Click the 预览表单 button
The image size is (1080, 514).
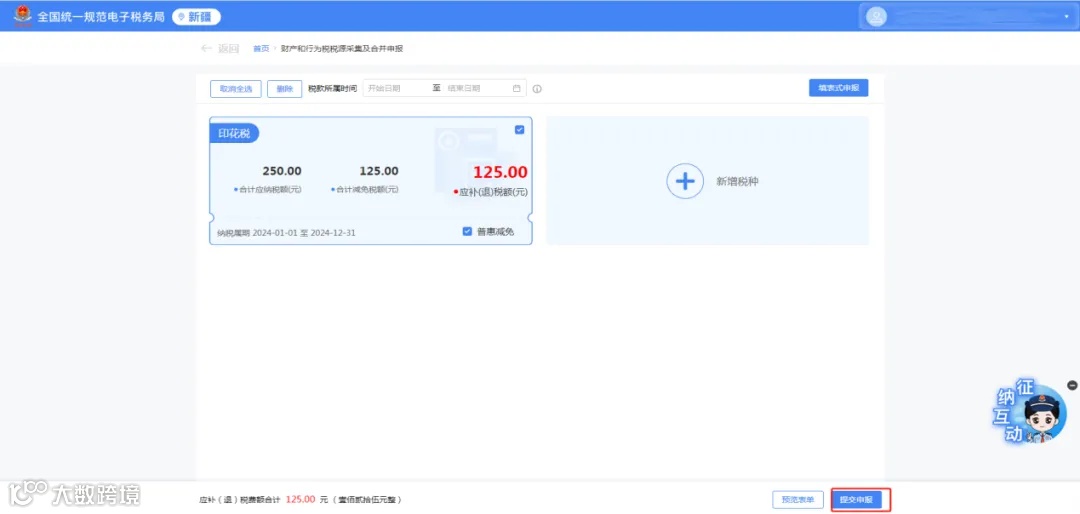point(798,500)
